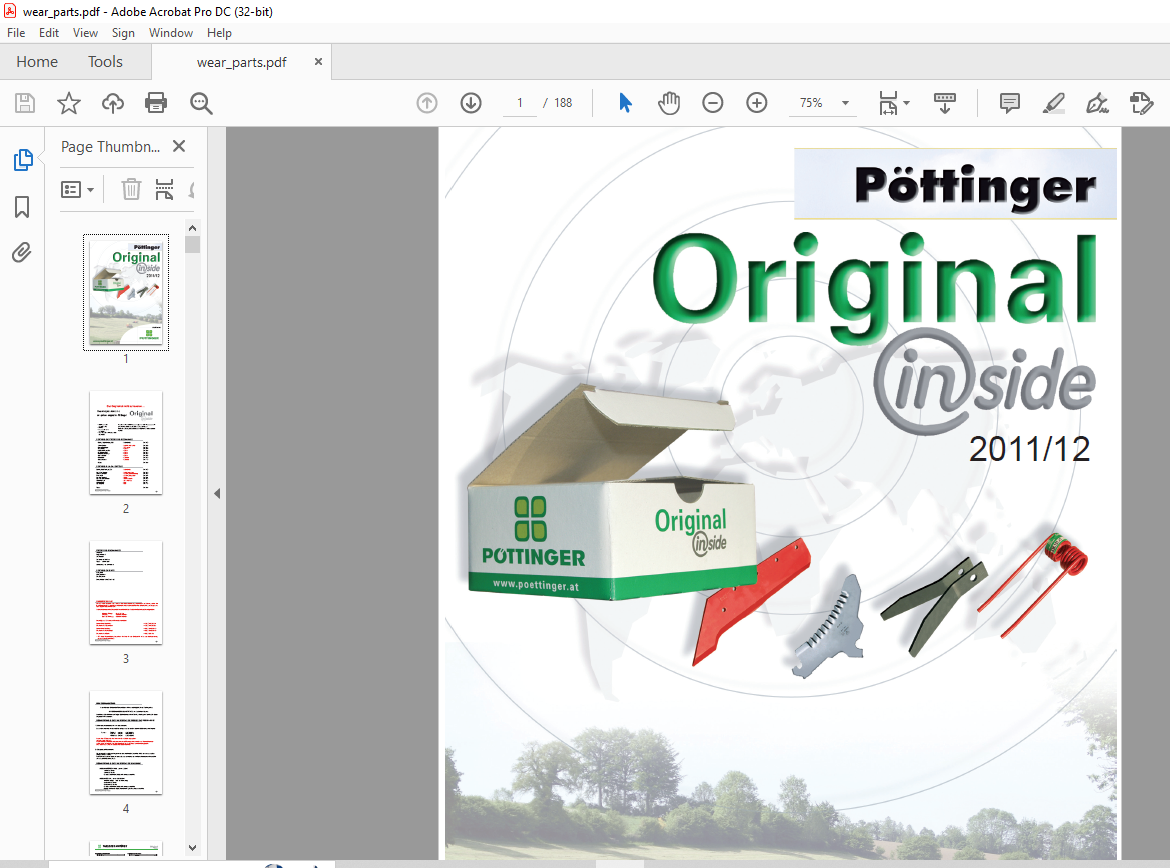Select the Highlight text tool
This screenshot has height=868, width=1170.
(x=1054, y=103)
